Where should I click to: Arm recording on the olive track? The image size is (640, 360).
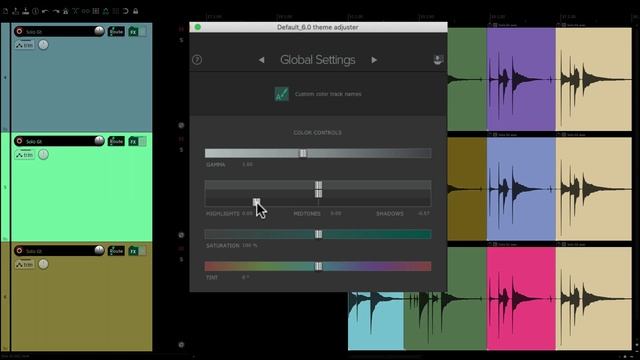pos(19,251)
